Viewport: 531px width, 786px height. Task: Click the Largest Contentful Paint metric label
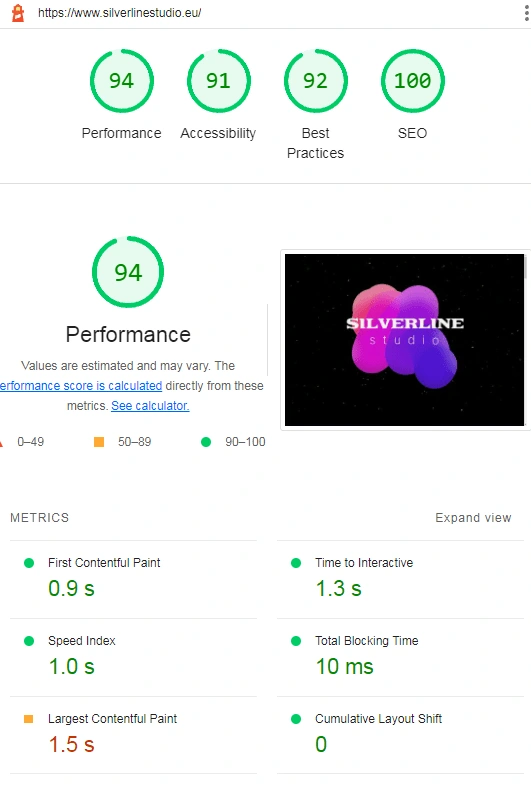(x=112, y=719)
